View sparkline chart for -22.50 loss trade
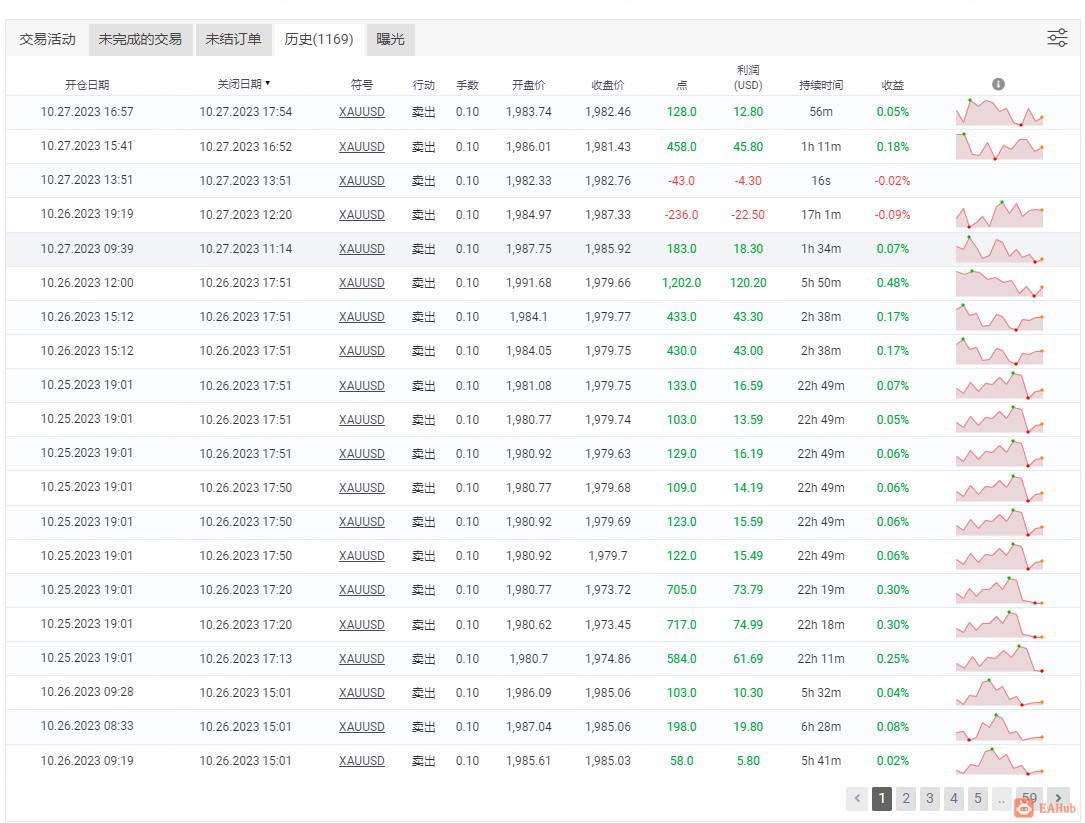The width and height of the screenshot is (1085, 823). coord(999,215)
